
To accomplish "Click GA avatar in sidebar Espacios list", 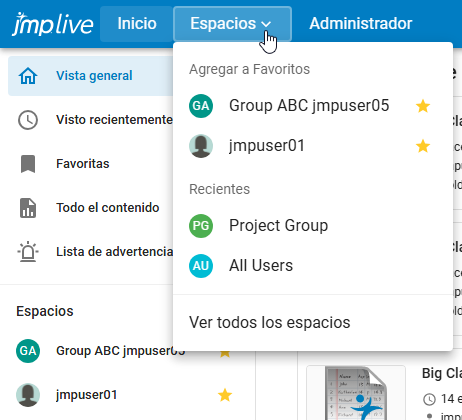I will pyautogui.click(x=28, y=351).
